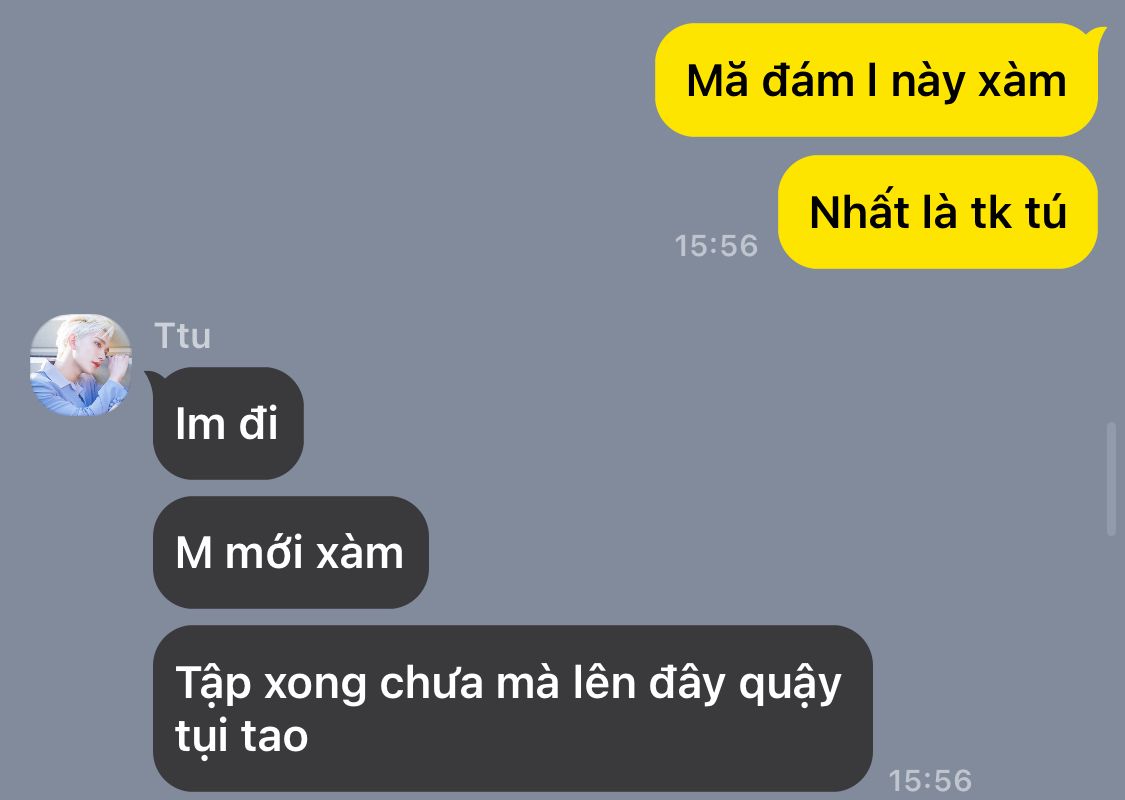This screenshot has width=1125, height=800.
Task: Click the chat scrollbar thumb at right
Action: [x=1112, y=479]
